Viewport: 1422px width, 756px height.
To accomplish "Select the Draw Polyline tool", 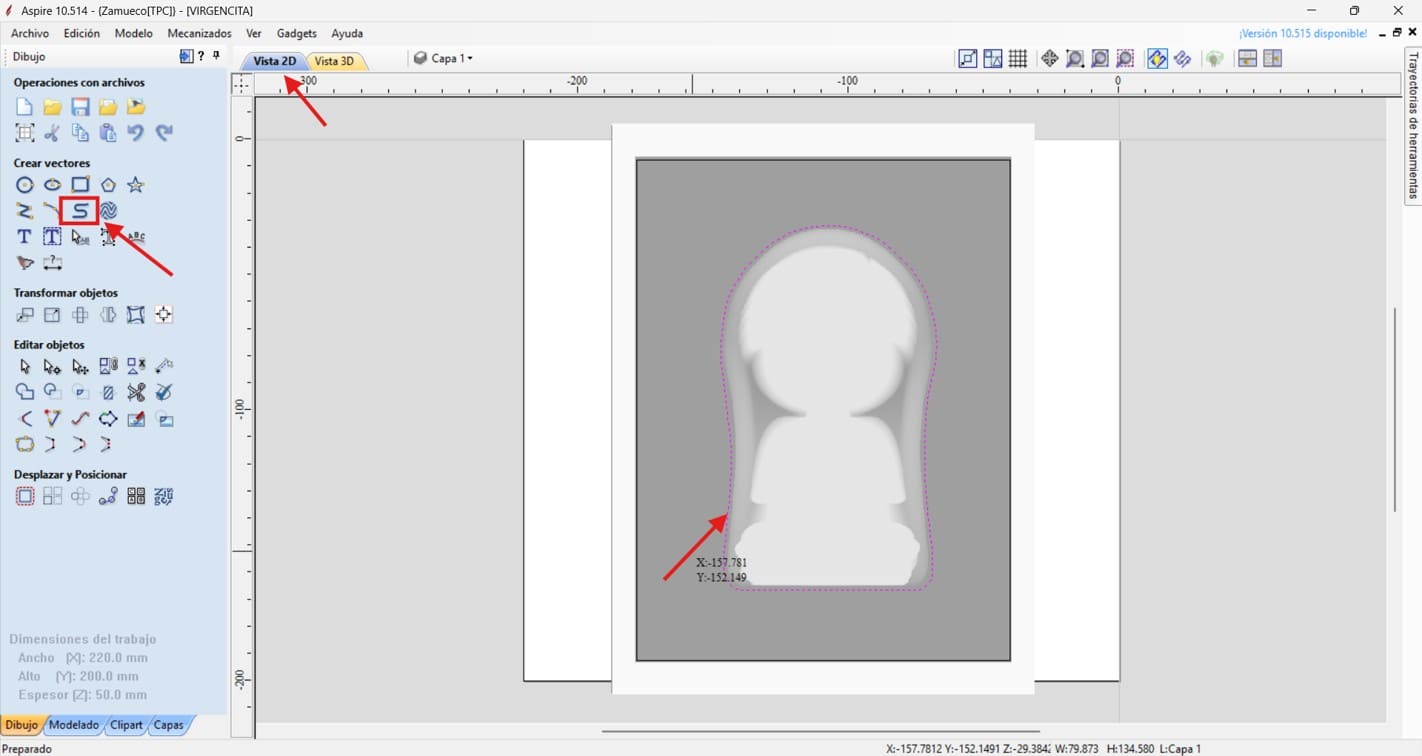I will pos(24,211).
